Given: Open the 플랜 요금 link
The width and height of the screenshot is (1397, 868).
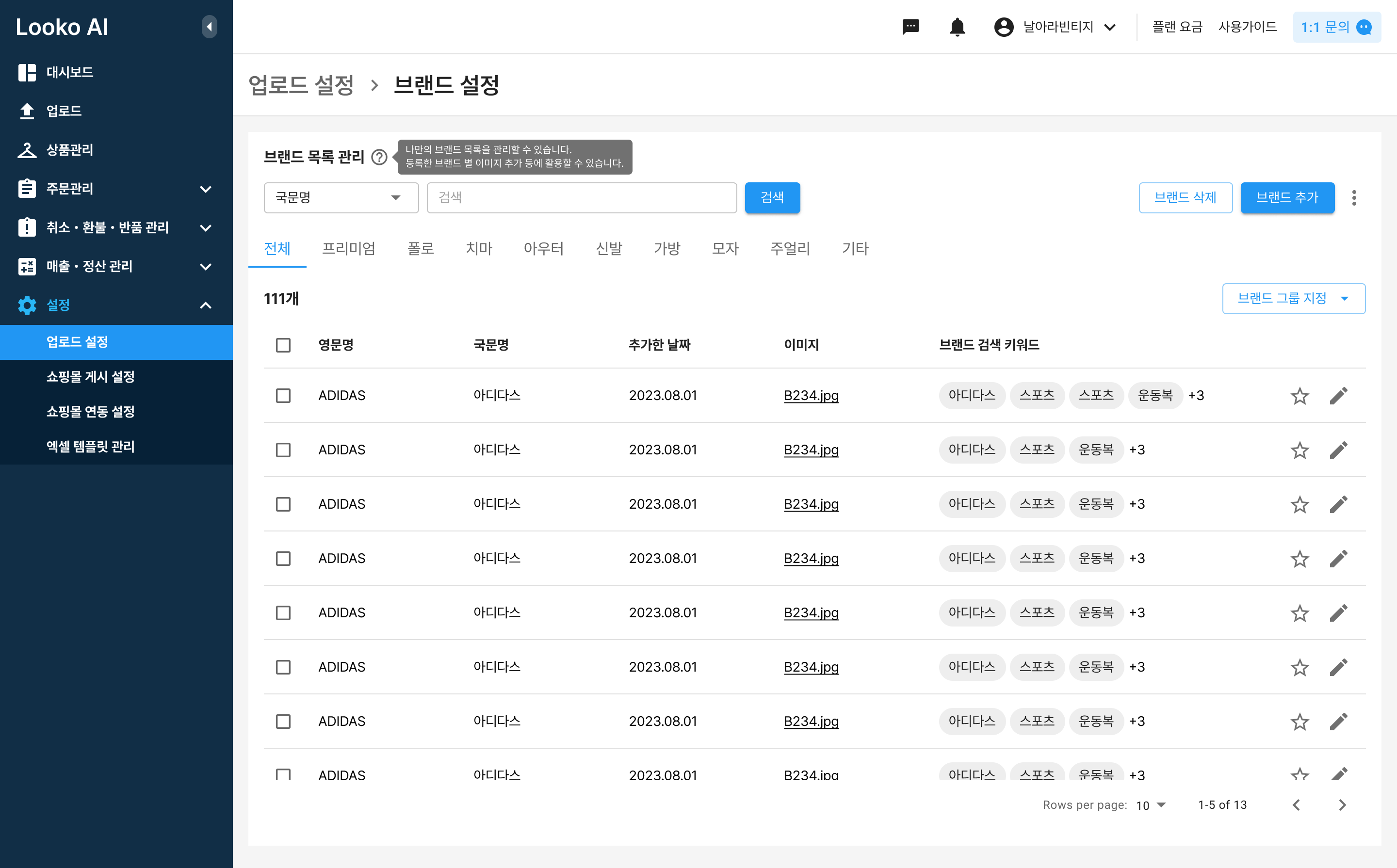Looking at the screenshot, I should [x=1177, y=27].
